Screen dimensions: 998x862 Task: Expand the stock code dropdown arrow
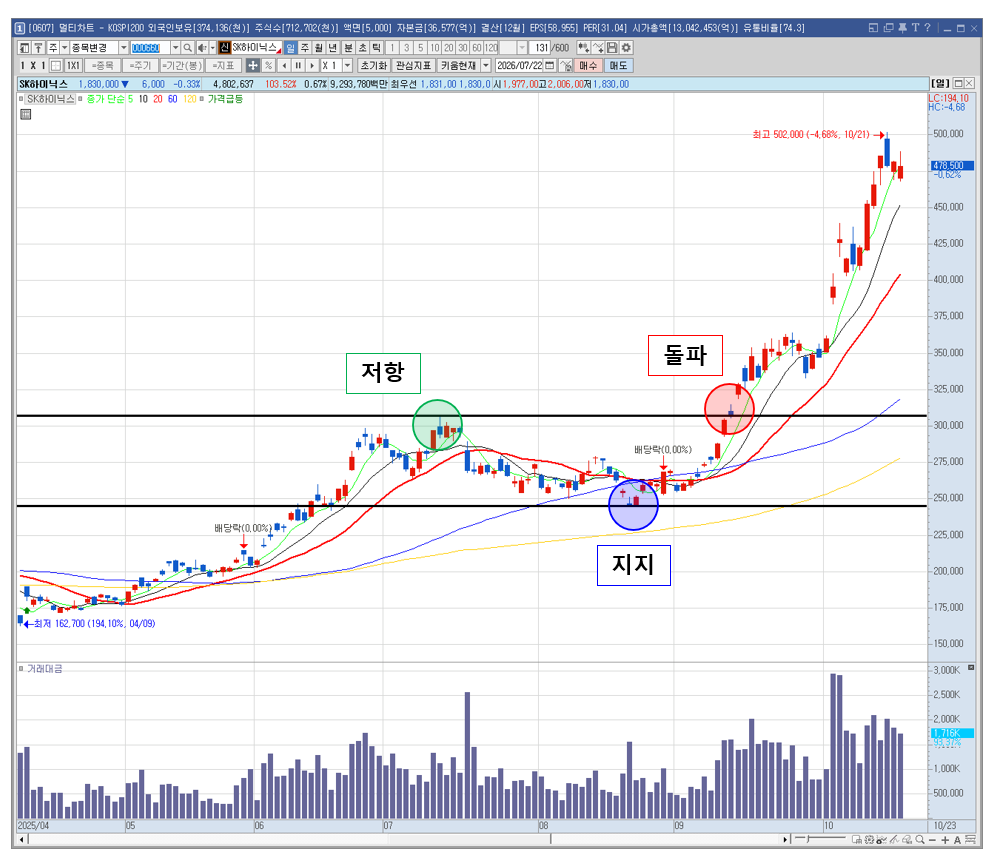(x=175, y=48)
